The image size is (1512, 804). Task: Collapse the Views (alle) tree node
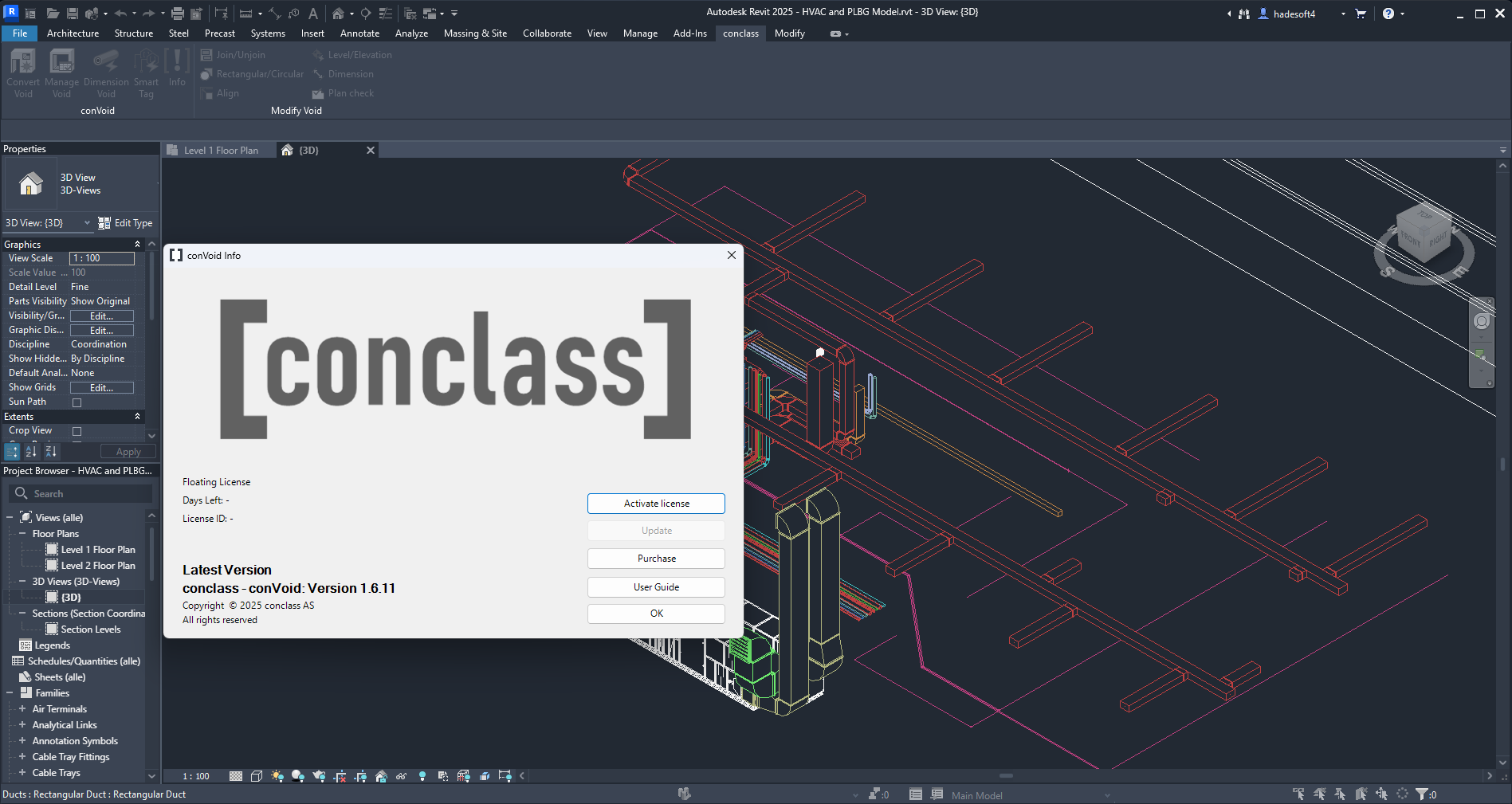(x=10, y=518)
